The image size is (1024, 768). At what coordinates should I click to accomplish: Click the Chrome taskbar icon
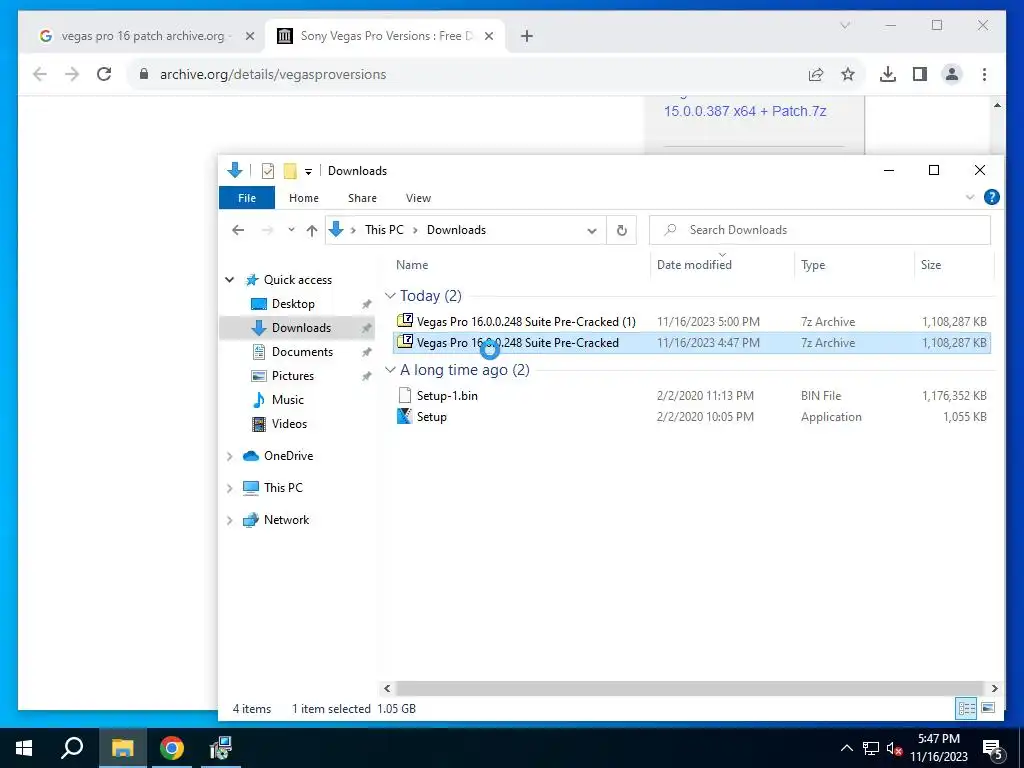[172, 748]
